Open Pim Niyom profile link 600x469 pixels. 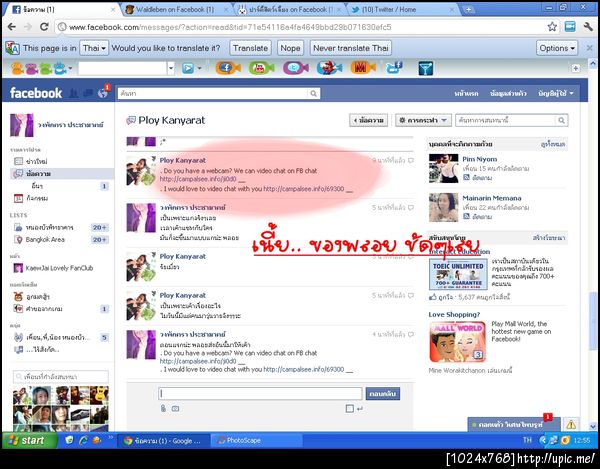[479, 159]
